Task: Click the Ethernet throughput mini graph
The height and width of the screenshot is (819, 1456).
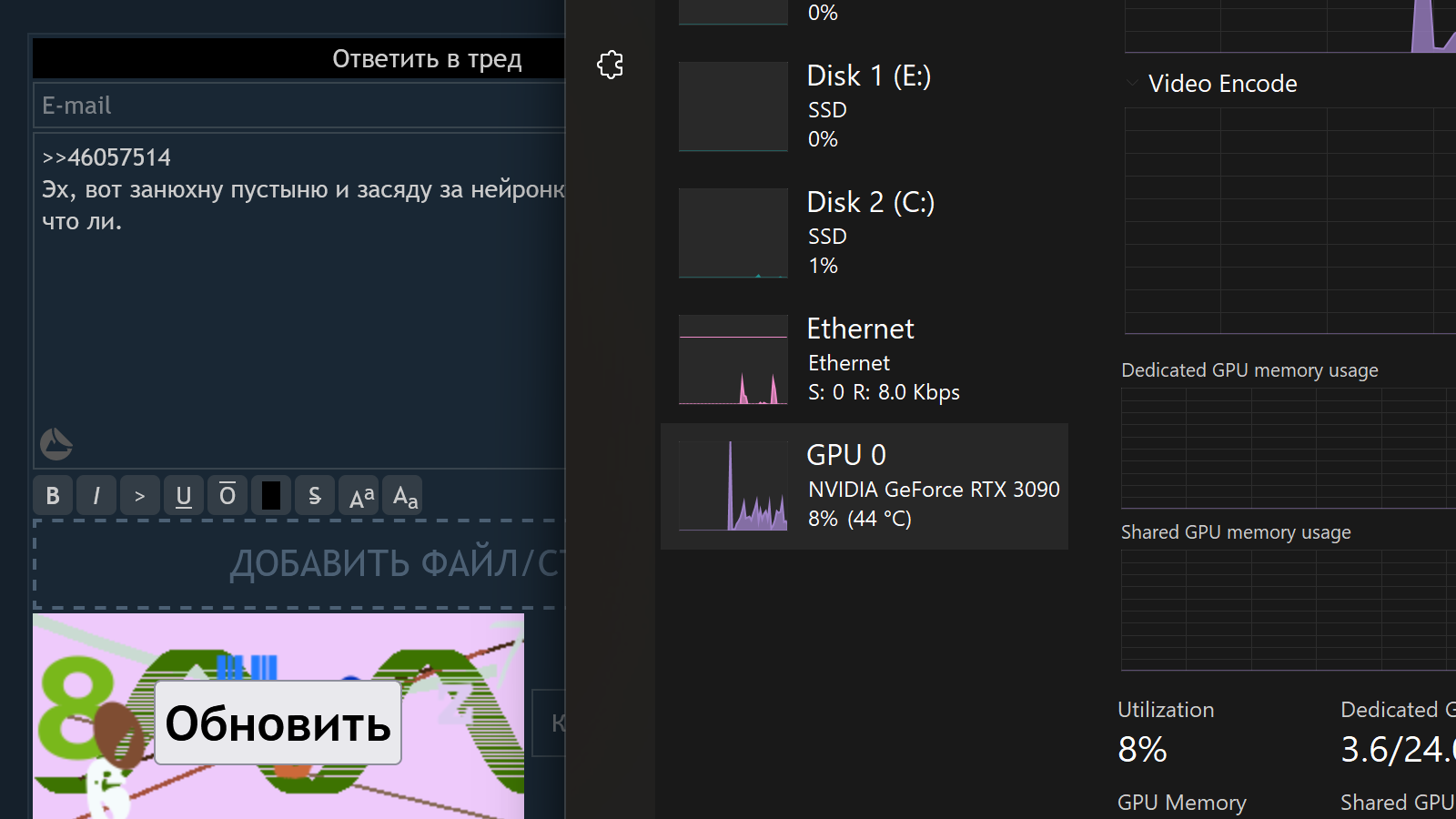Action: click(733, 359)
